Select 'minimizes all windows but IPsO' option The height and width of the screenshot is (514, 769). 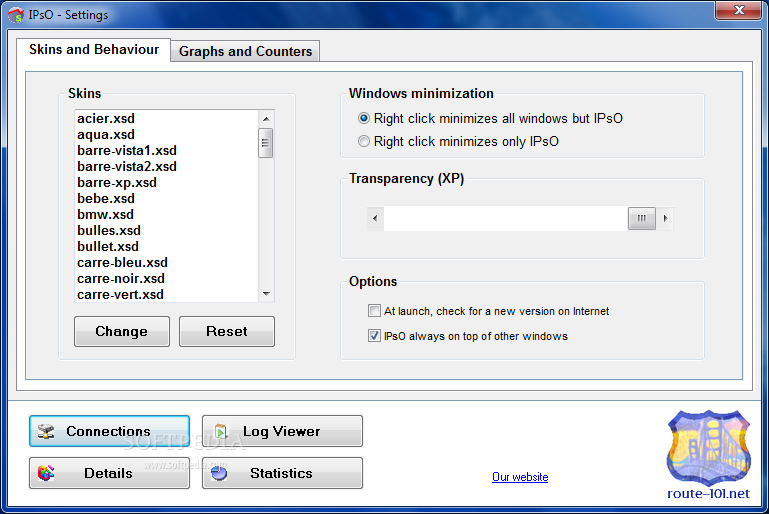tap(490, 118)
